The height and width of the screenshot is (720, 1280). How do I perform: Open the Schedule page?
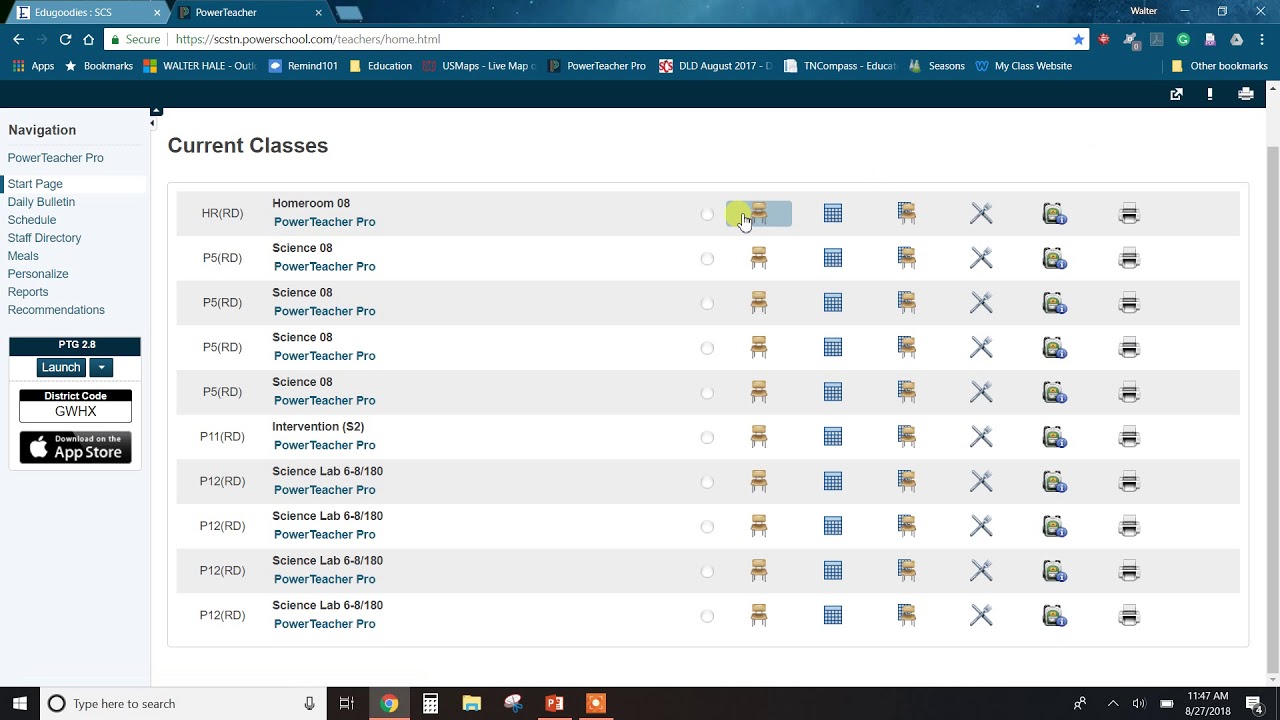32,220
